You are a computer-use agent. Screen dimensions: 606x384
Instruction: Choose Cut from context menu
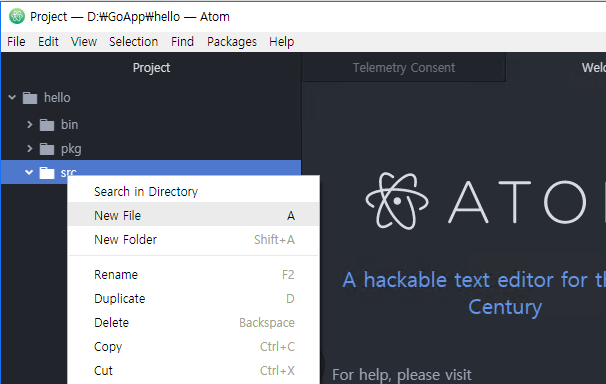coord(194,370)
